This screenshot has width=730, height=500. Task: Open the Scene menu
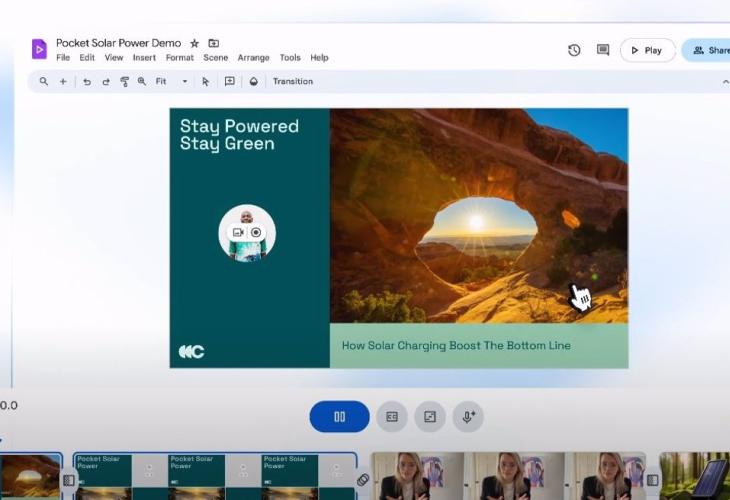point(215,58)
